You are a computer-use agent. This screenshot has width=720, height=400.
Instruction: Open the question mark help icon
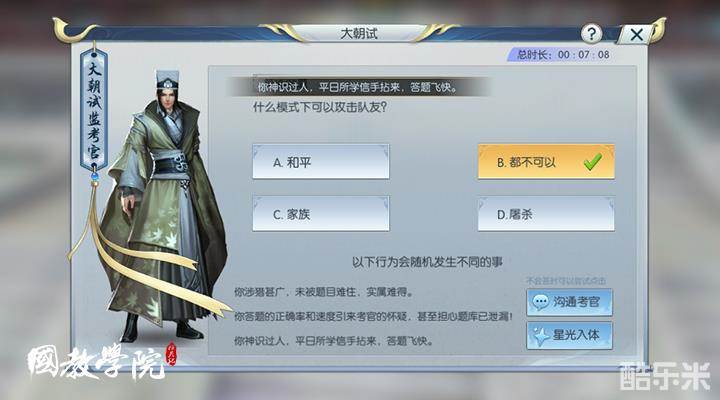(x=591, y=34)
